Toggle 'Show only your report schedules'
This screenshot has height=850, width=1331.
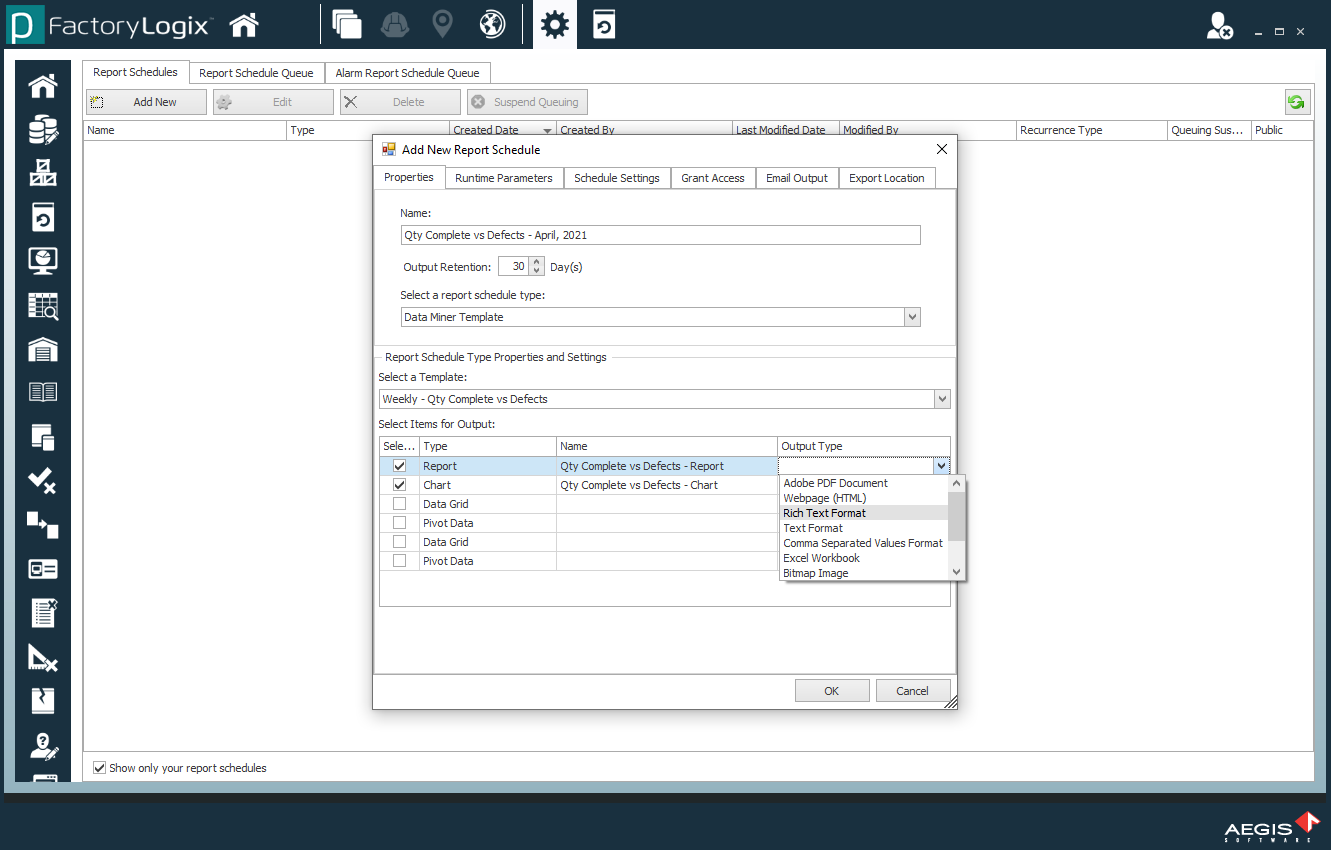pos(99,767)
